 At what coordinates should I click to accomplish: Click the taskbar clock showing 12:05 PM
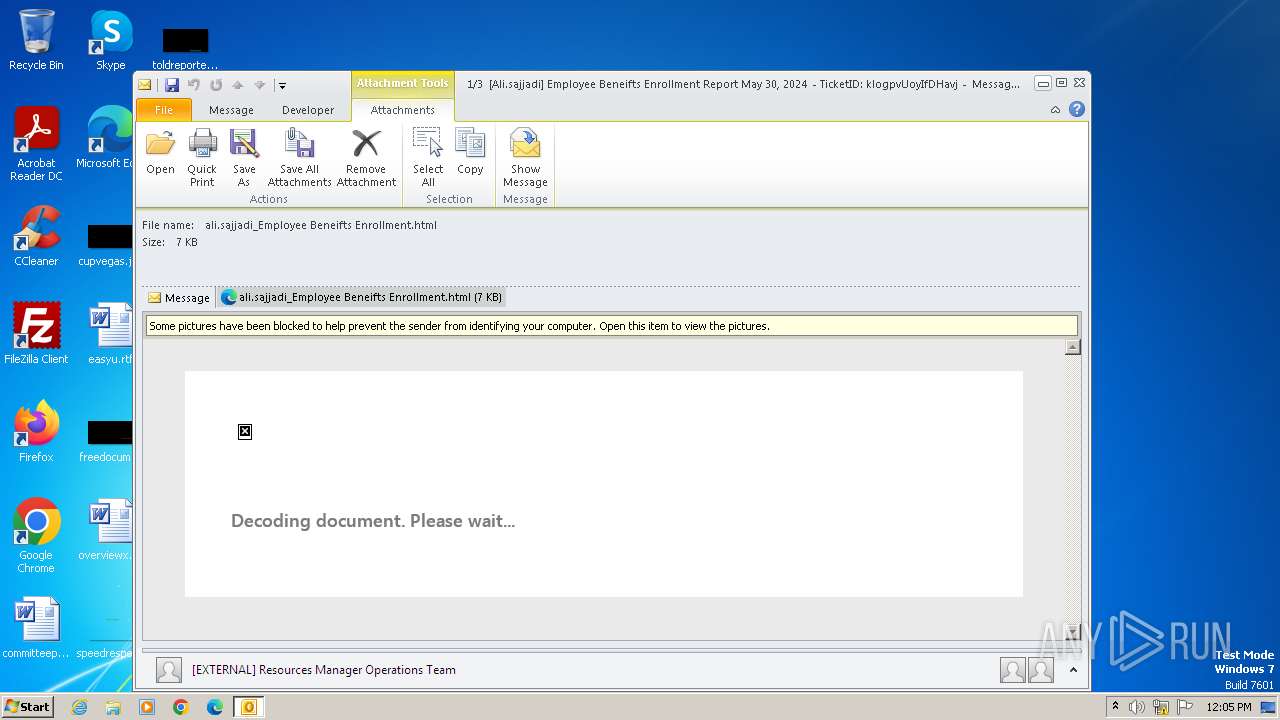click(1229, 707)
